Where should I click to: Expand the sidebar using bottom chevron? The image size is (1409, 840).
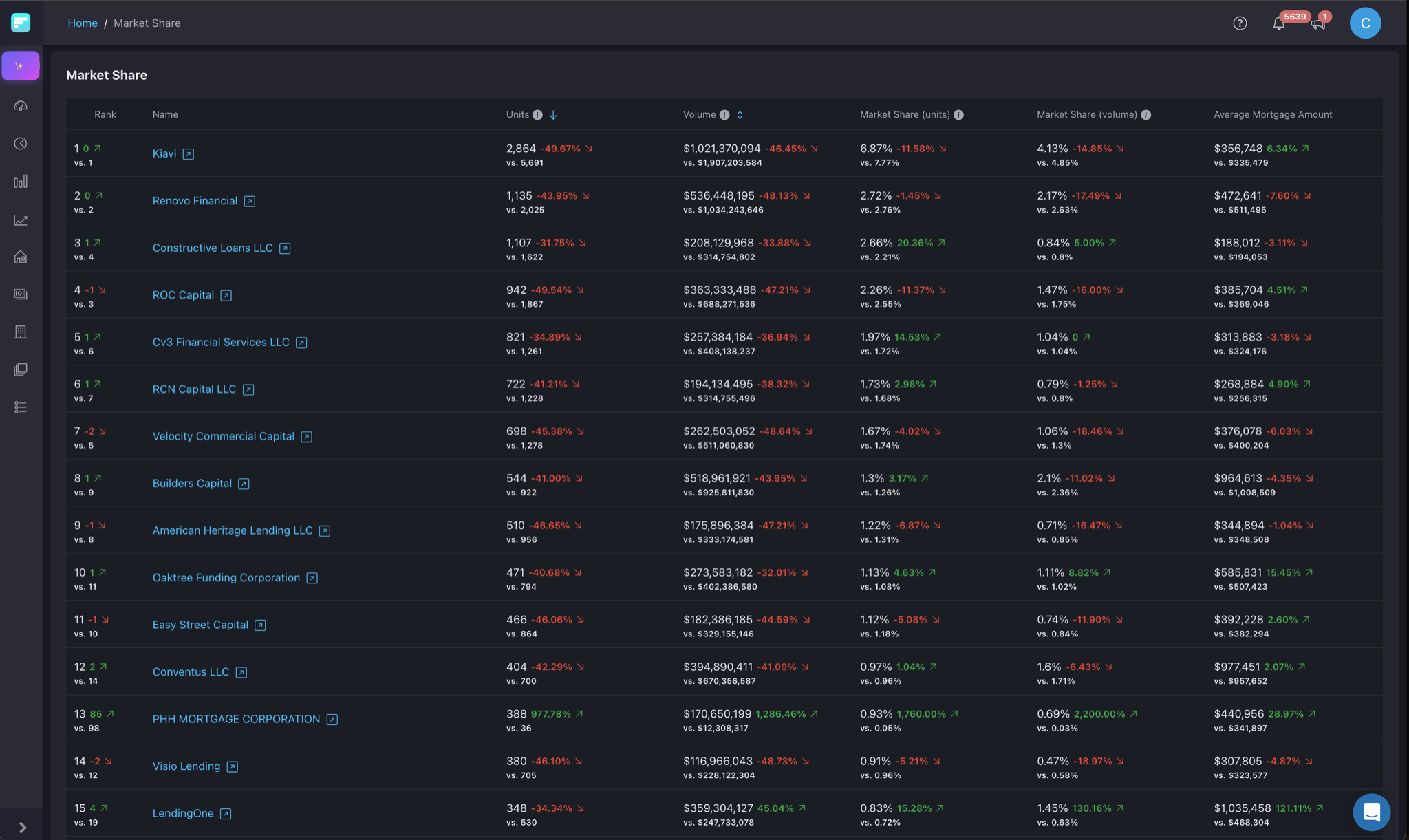coord(22,828)
